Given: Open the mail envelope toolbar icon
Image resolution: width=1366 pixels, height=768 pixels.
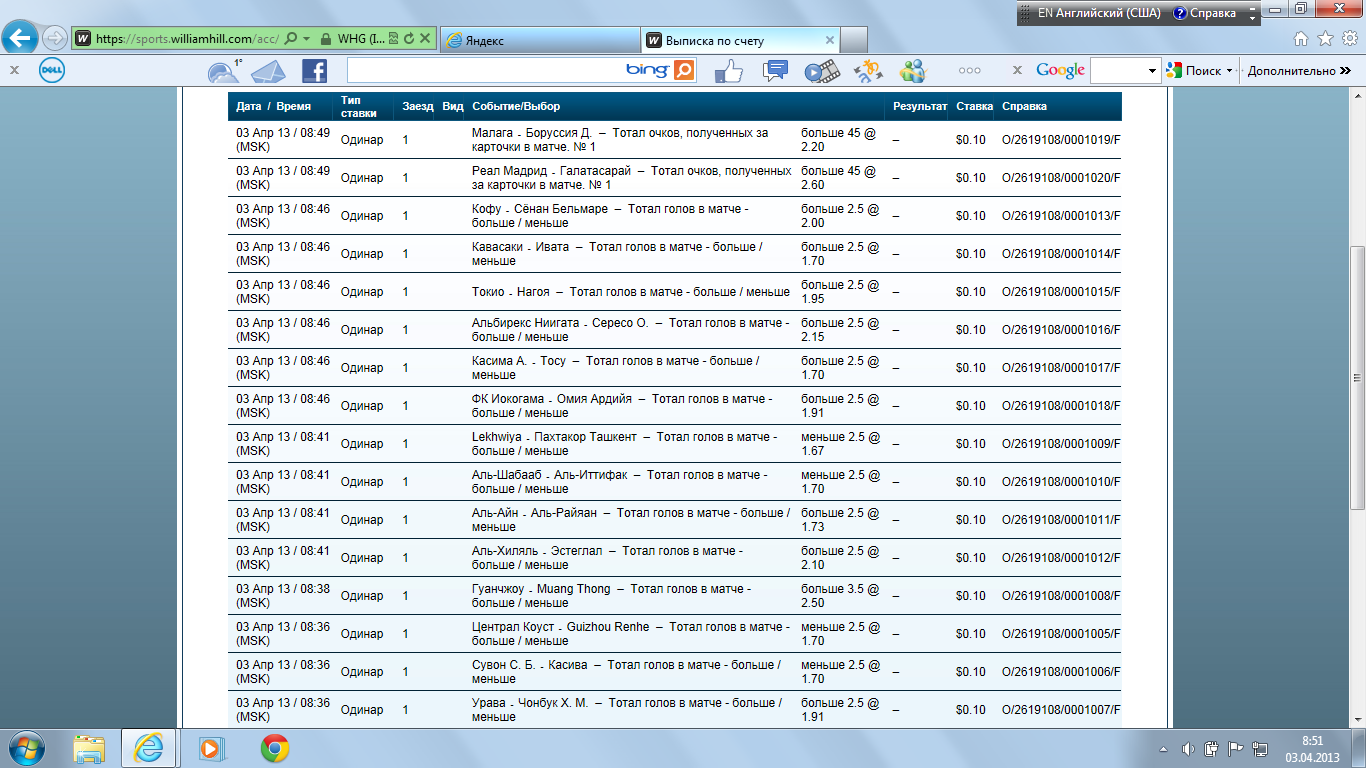Looking at the screenshot, I should pos(268,71).
